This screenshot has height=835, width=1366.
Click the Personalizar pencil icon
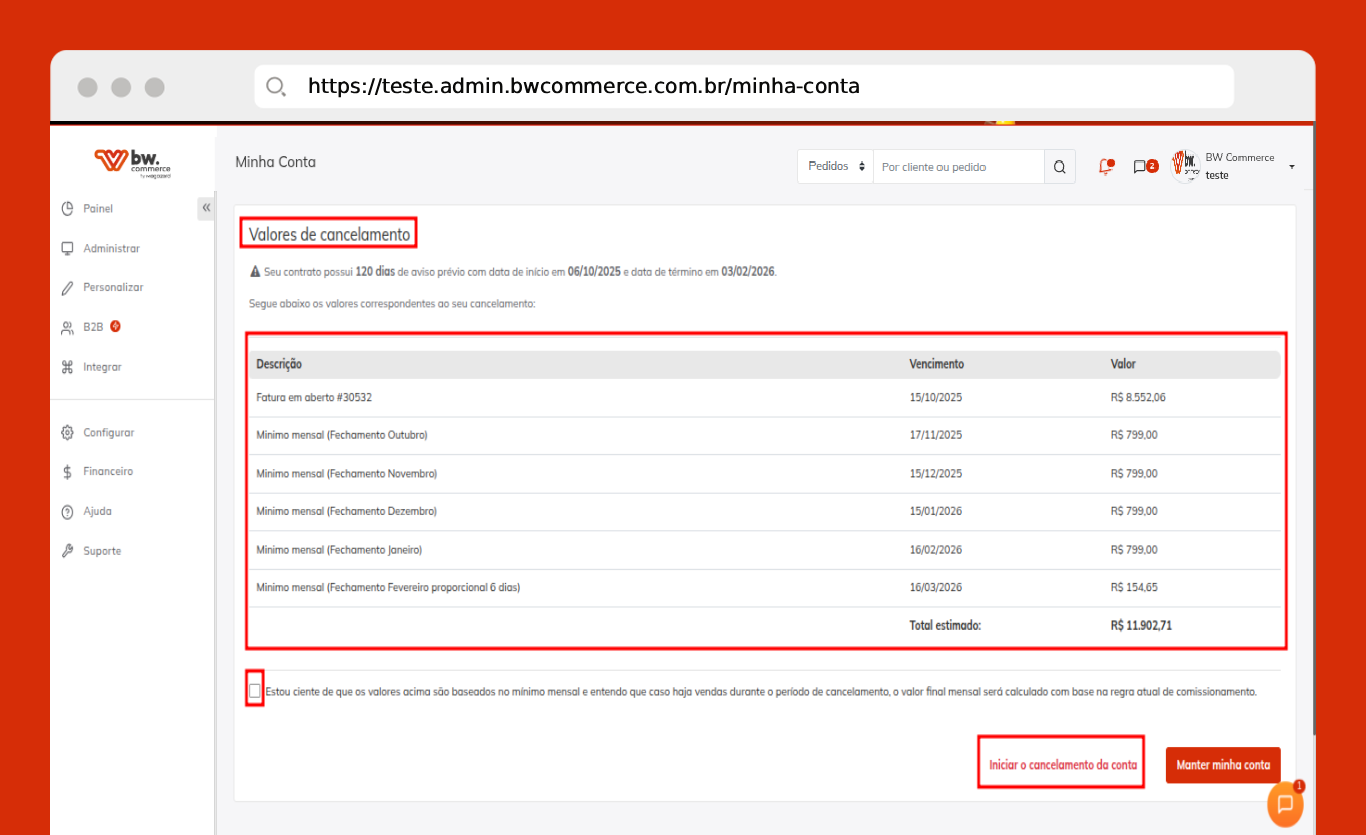68,288
